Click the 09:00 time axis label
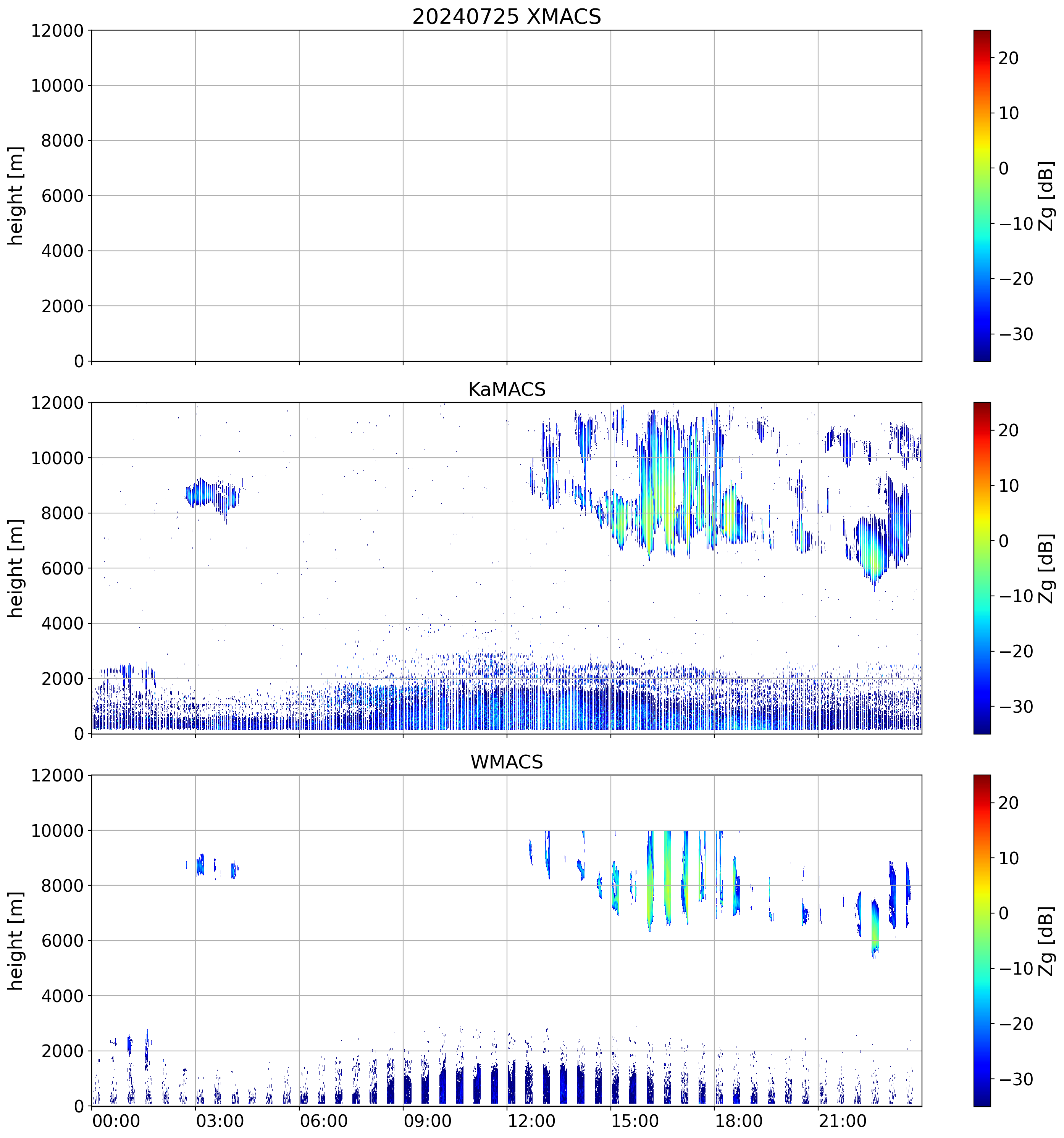Image resolution: width=1064 pixels, height=1138 pixels. 428,1121
